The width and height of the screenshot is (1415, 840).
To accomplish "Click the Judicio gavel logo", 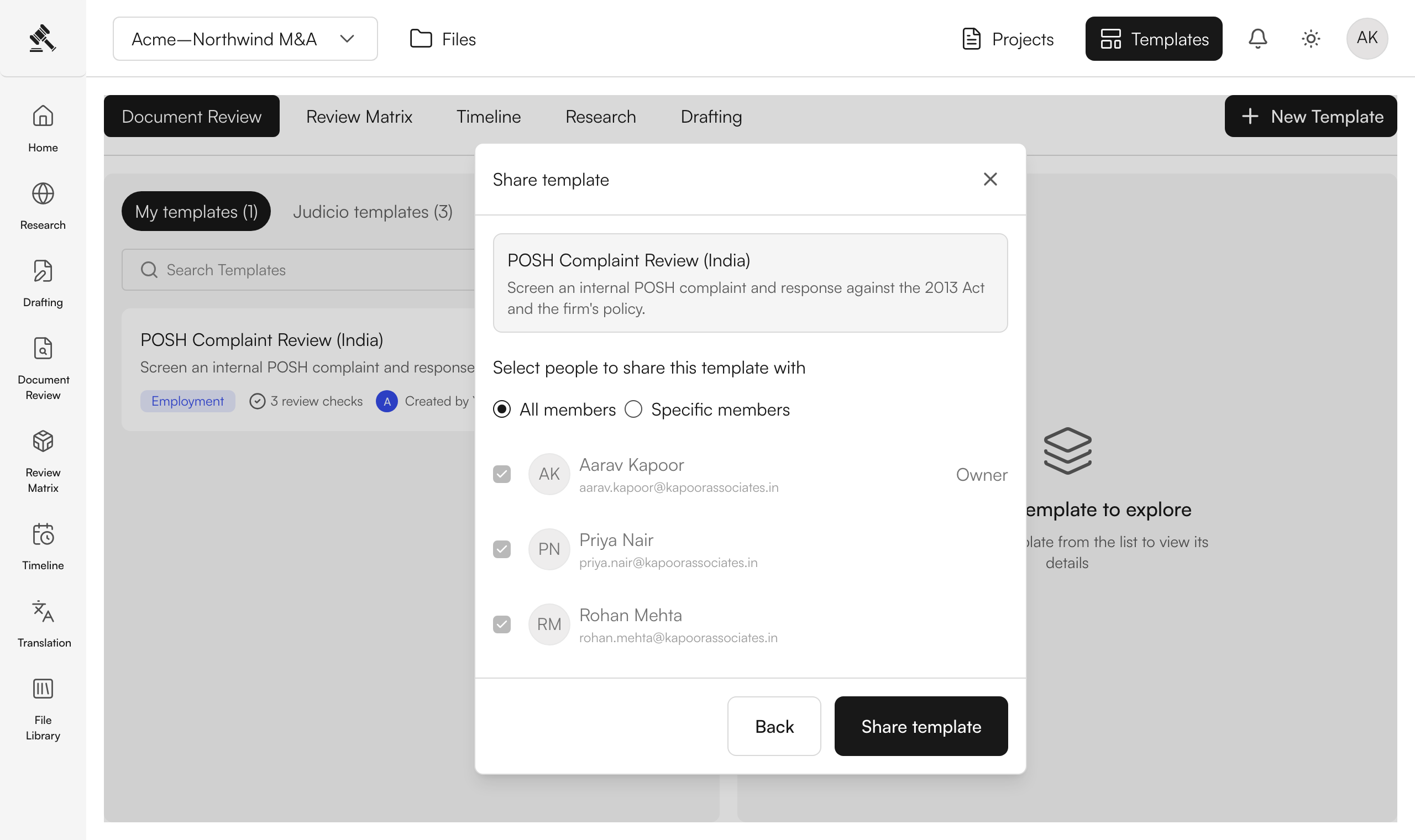I will click(43, 39).
